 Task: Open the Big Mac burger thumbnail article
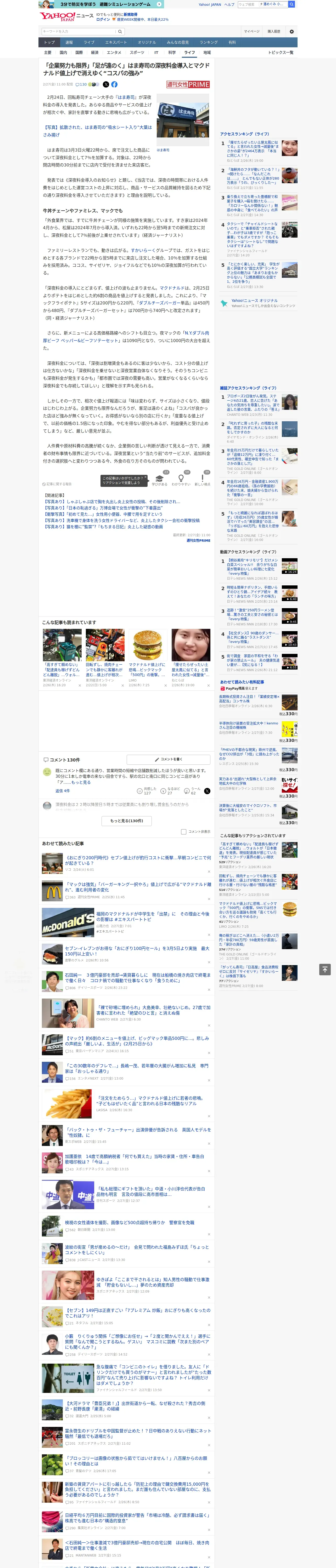click(x=148, y=645)
